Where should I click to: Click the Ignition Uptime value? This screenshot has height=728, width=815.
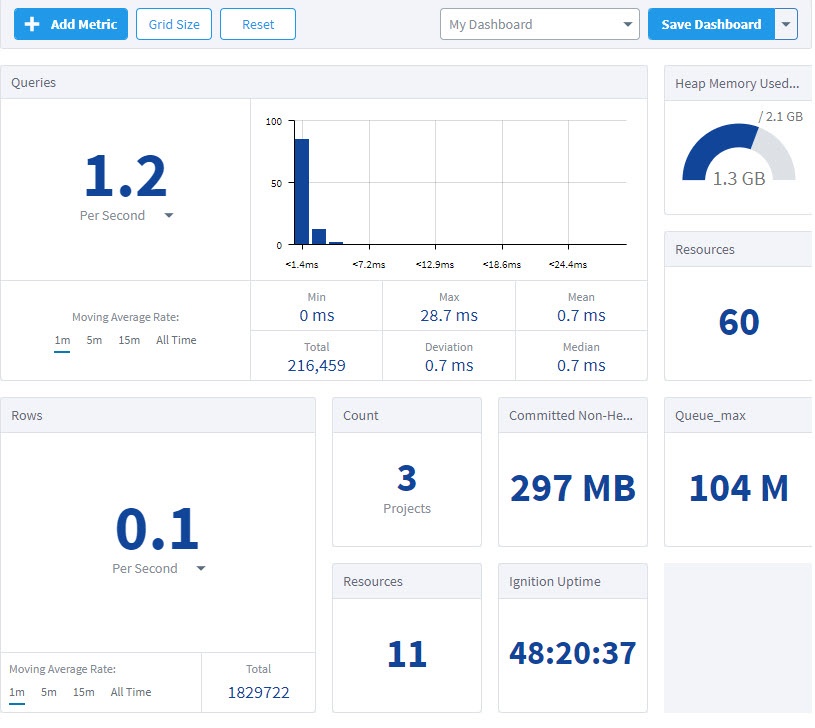click(572, 653)
